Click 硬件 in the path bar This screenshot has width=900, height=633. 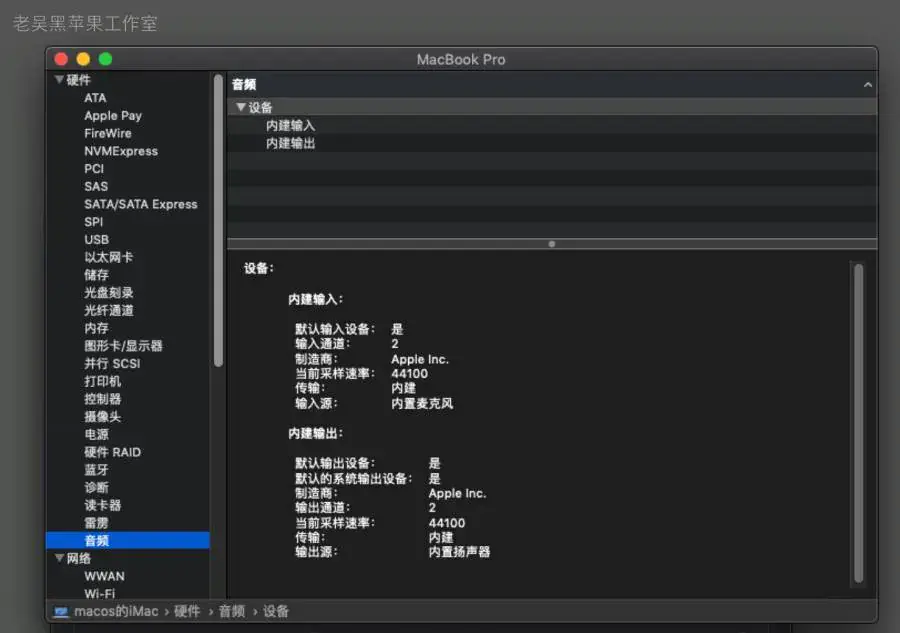tap(187, 612)
